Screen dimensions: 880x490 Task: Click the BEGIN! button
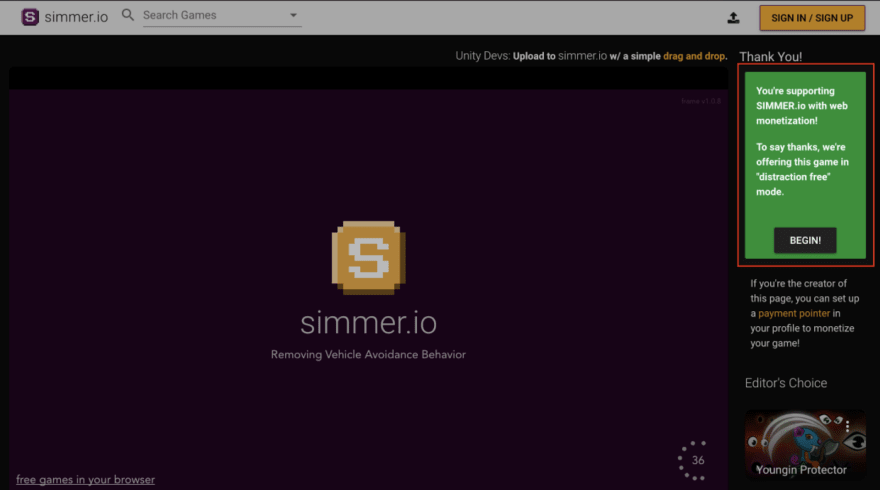[805, 240]
